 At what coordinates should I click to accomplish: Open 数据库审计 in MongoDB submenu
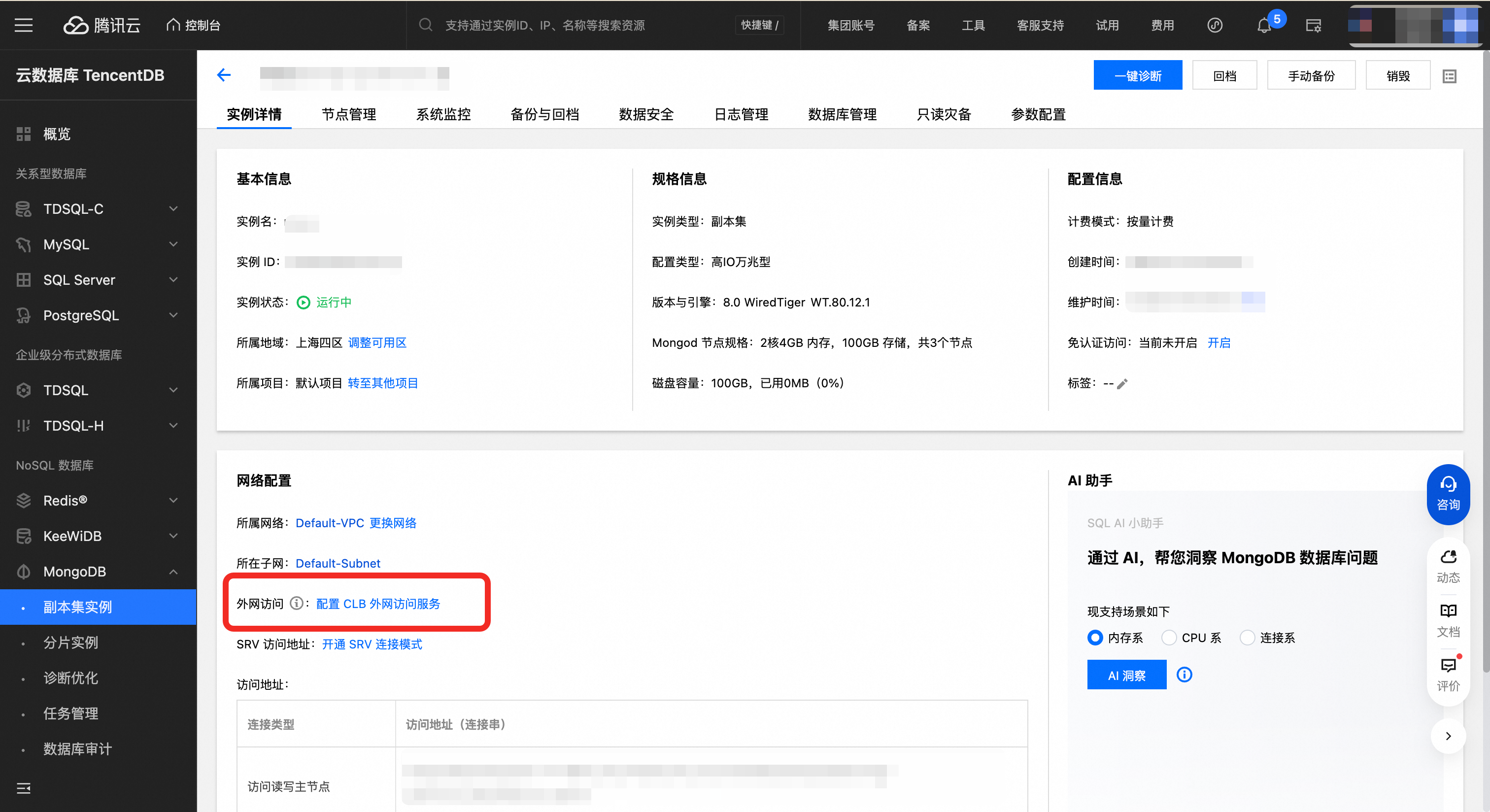tap(77, 749)
